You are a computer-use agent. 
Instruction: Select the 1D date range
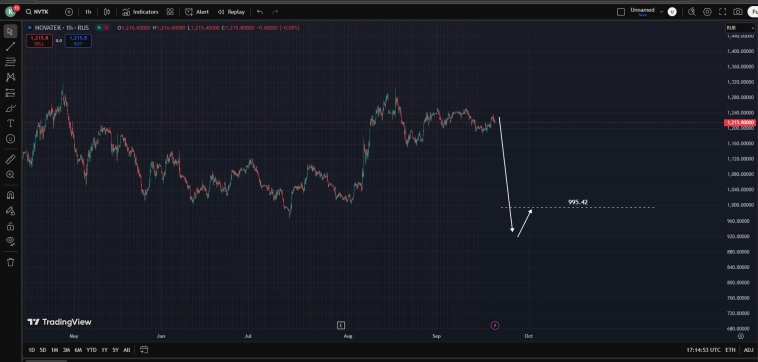click(31, 350)
